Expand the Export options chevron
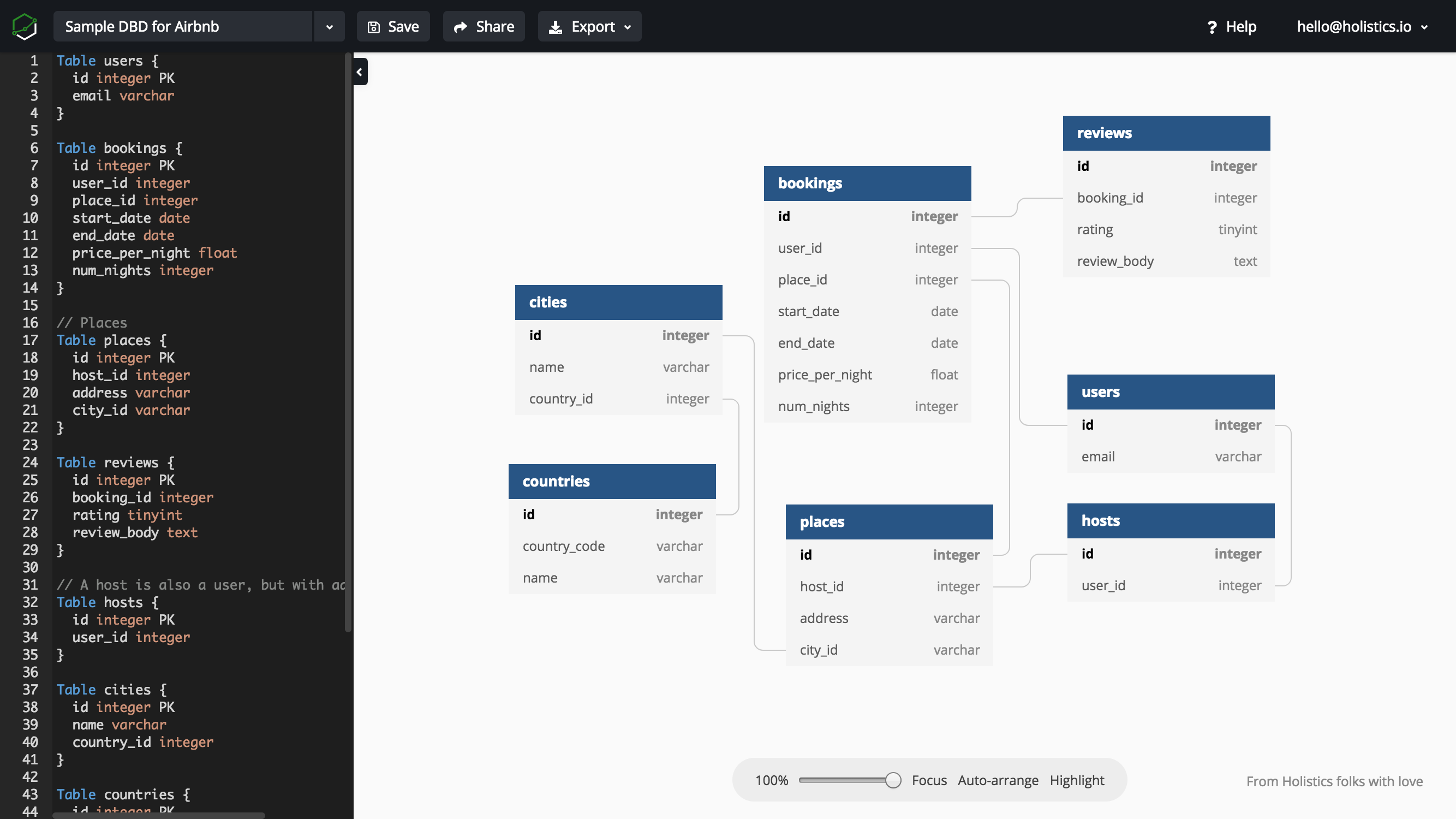Screen dimensions: 1456x819 (628, 26)
